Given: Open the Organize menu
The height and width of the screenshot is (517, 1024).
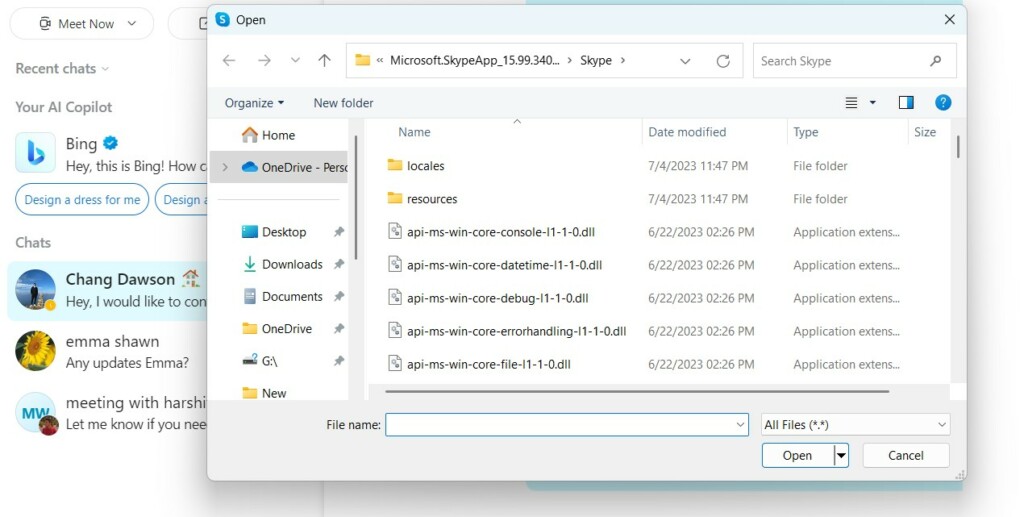Looking at the screenshot, I should coord(254,103).
